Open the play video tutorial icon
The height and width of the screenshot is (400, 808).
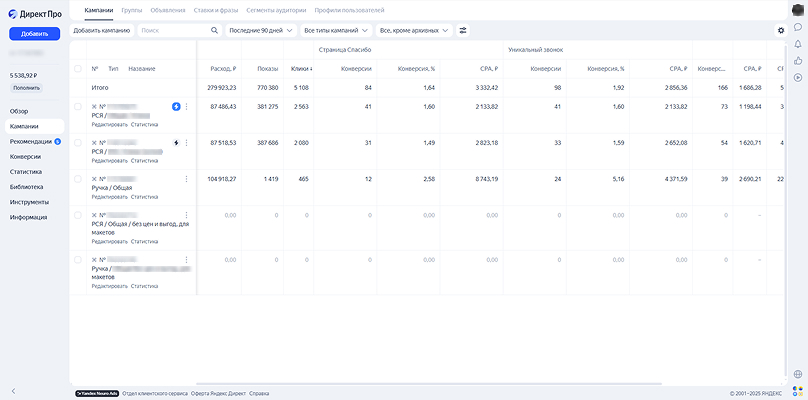pyautogui.click(x=798, y=77)
